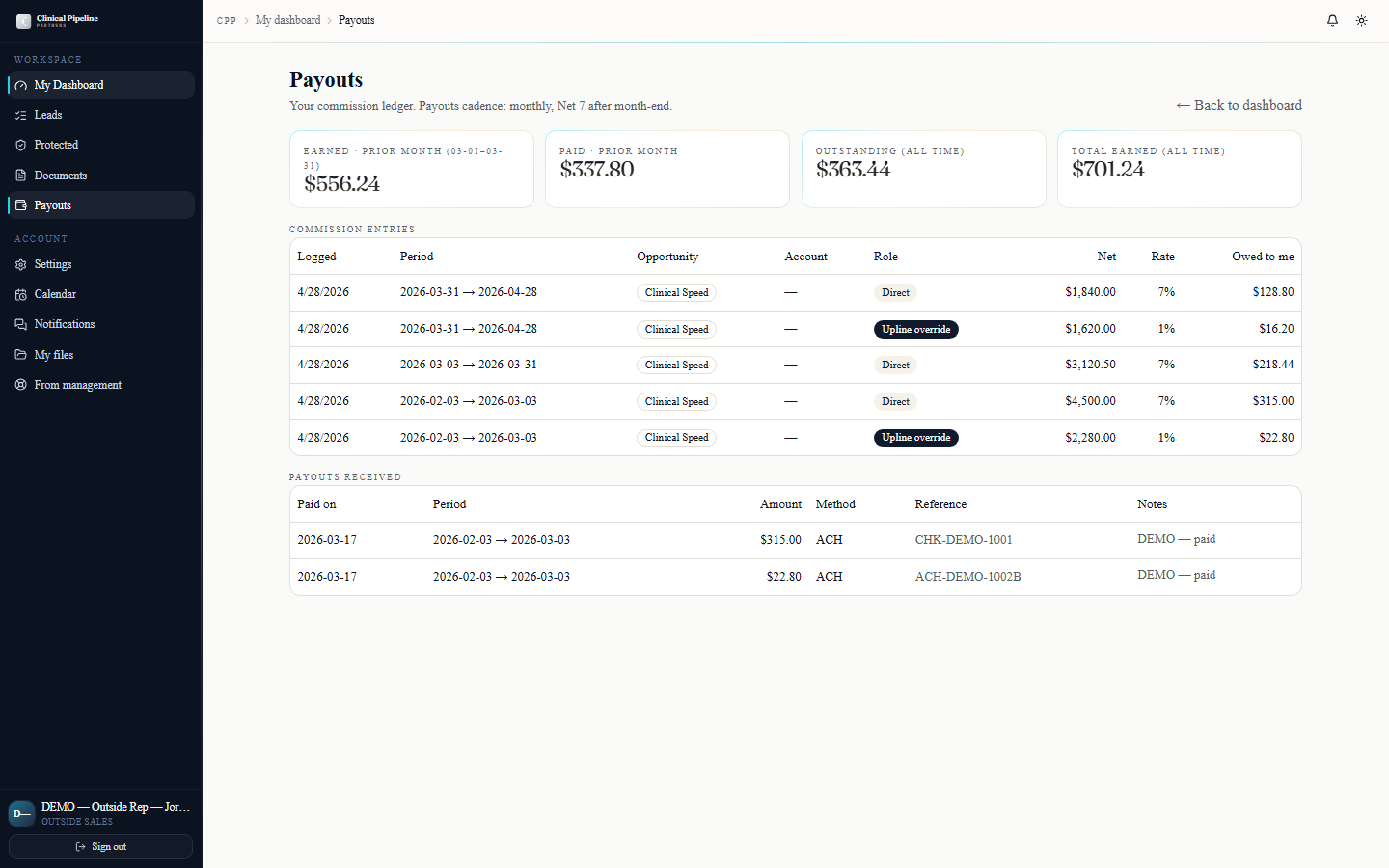
Task: Click Payouts breadcrumb
Action: click(x=356, y=20)
